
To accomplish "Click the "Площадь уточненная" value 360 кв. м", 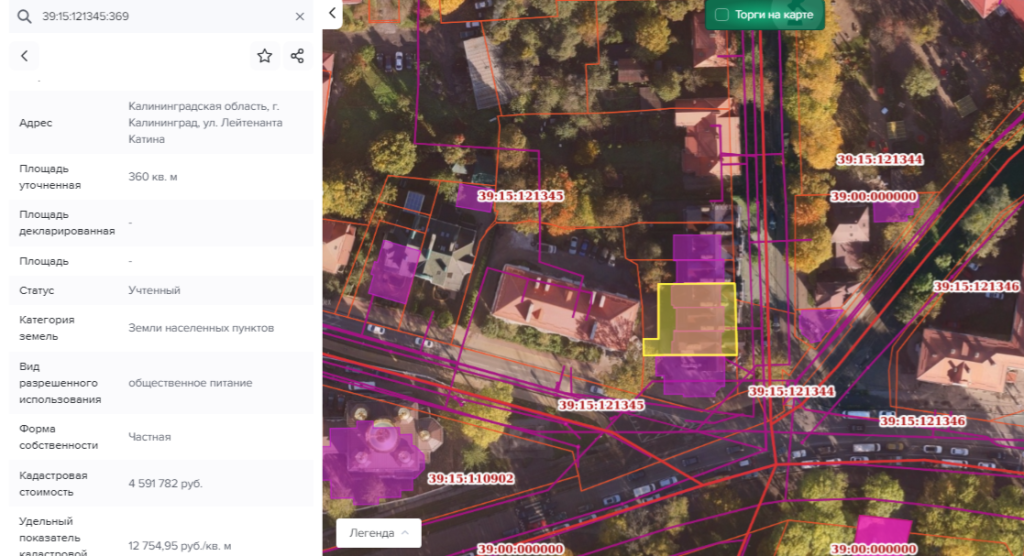I will (153, 177).
